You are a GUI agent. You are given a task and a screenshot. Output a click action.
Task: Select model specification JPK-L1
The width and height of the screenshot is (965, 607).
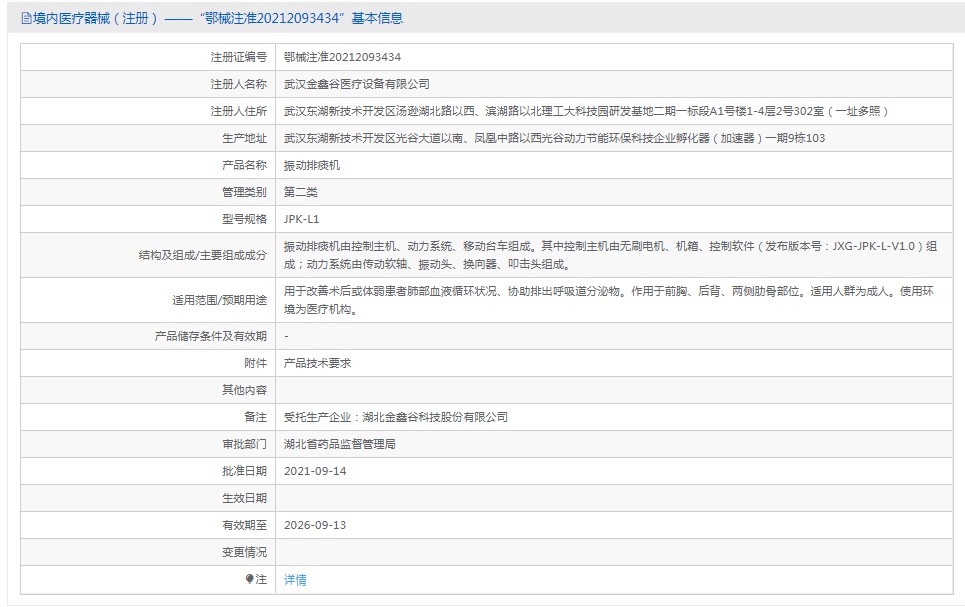pyautogui.click(x=301, y=219)
